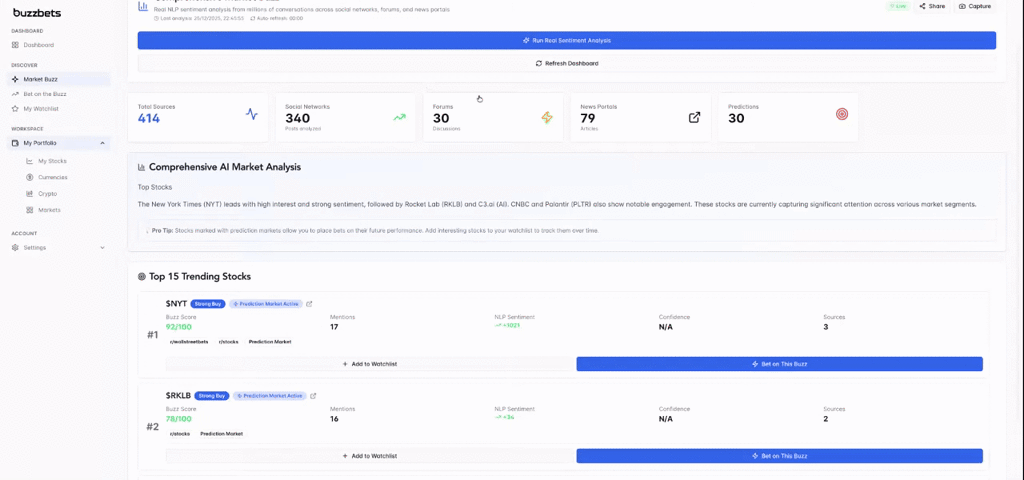
Task: Click the News Portals 79 value
Action: point(588,118)
